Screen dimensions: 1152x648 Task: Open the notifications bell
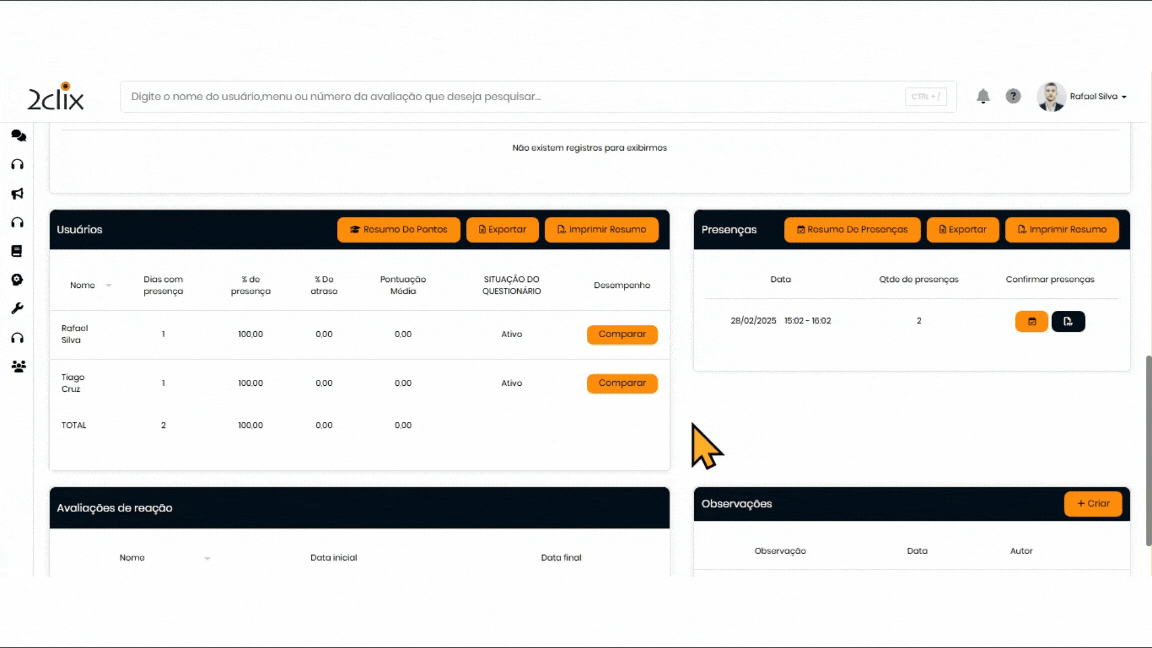point(983,97)
